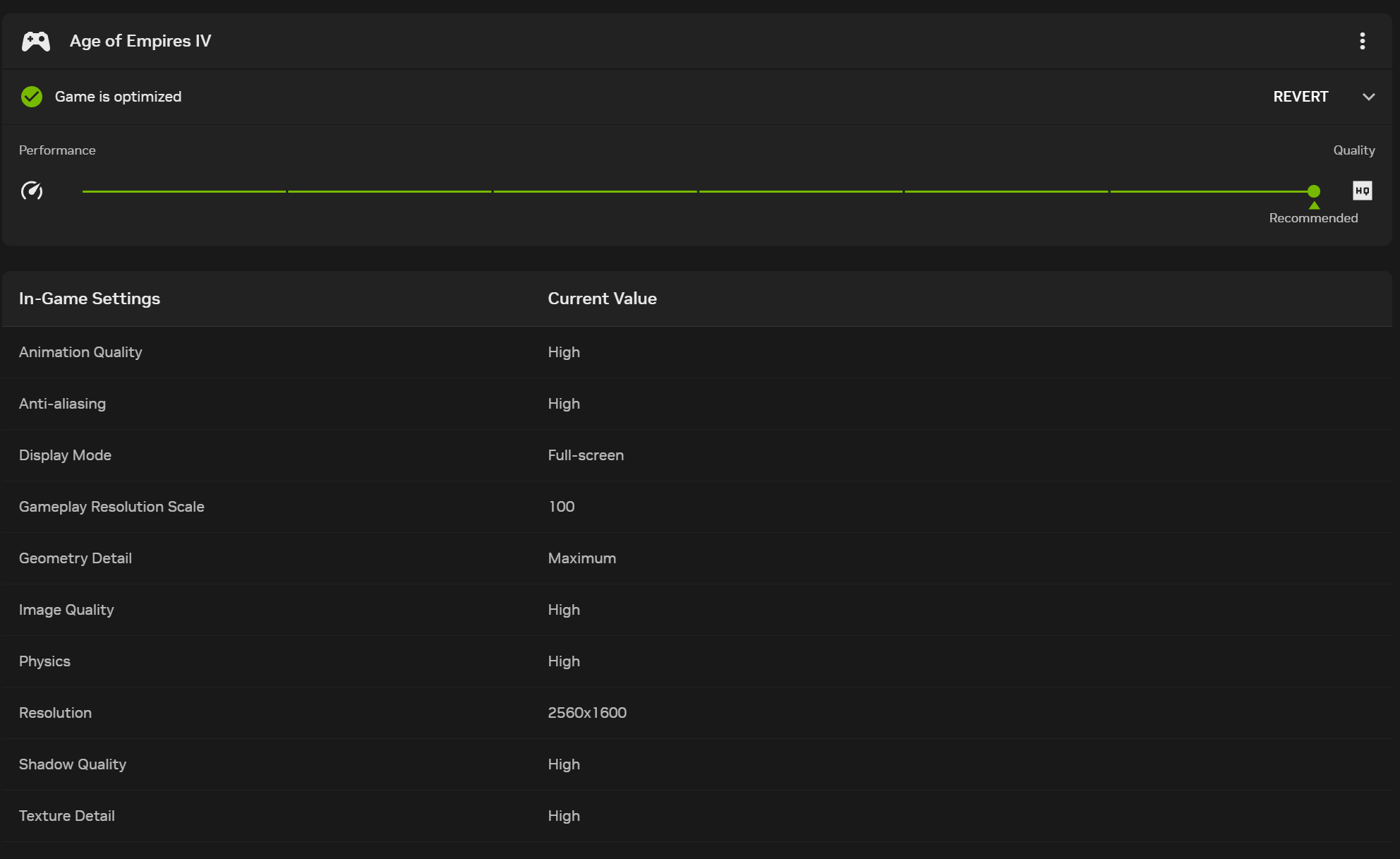Click the Display Mode Full-screen value
1400x859 pixels.
[x=585, y=455]
